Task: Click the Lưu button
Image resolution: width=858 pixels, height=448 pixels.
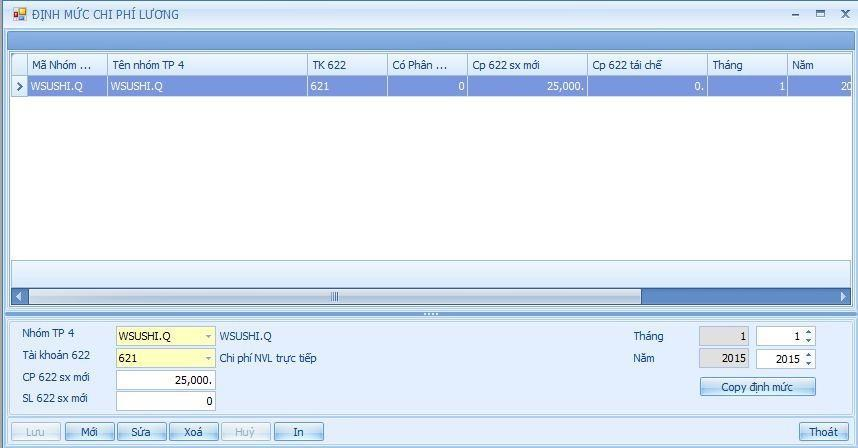Action: pos(36,432)
